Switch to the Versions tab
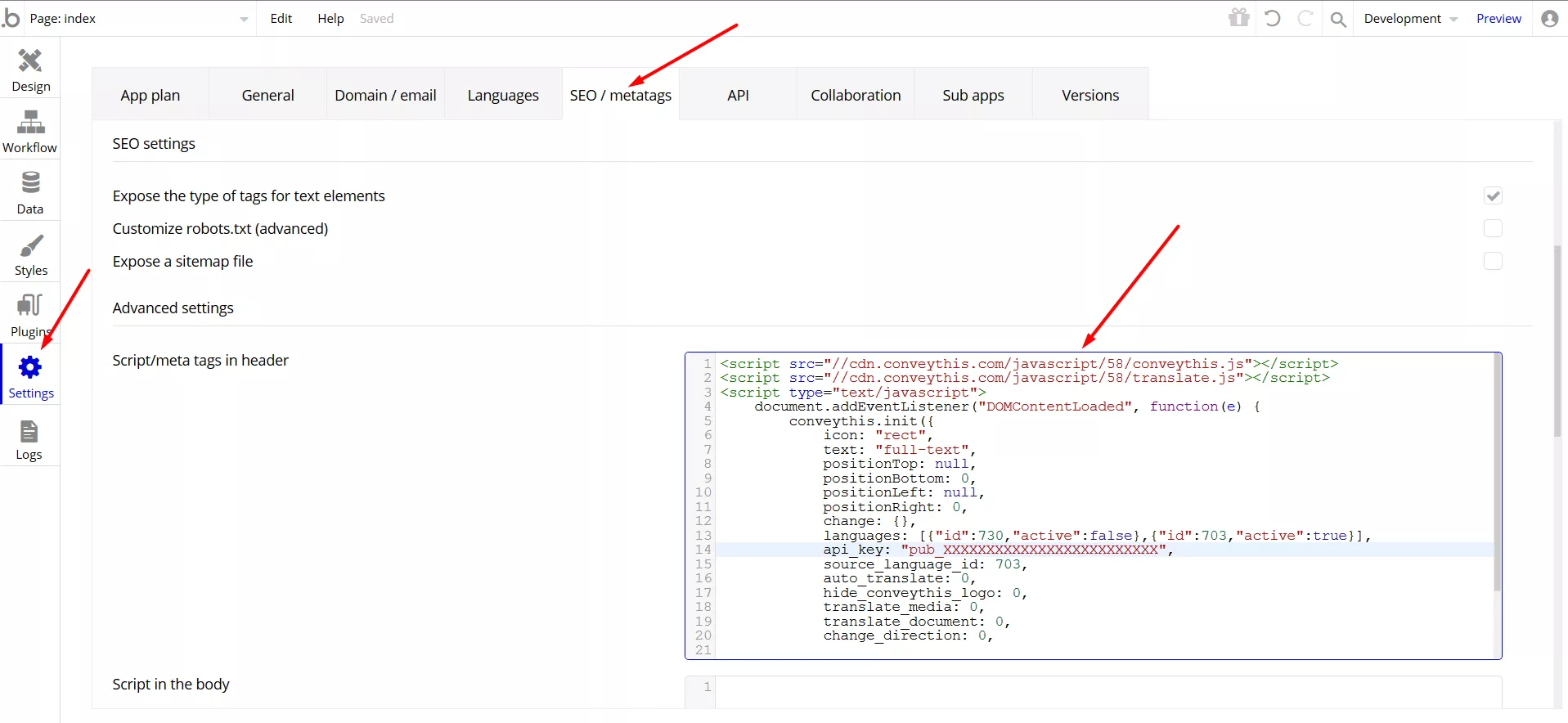Viewport: 1568px width, 723px height. (x=1090, y=95)
